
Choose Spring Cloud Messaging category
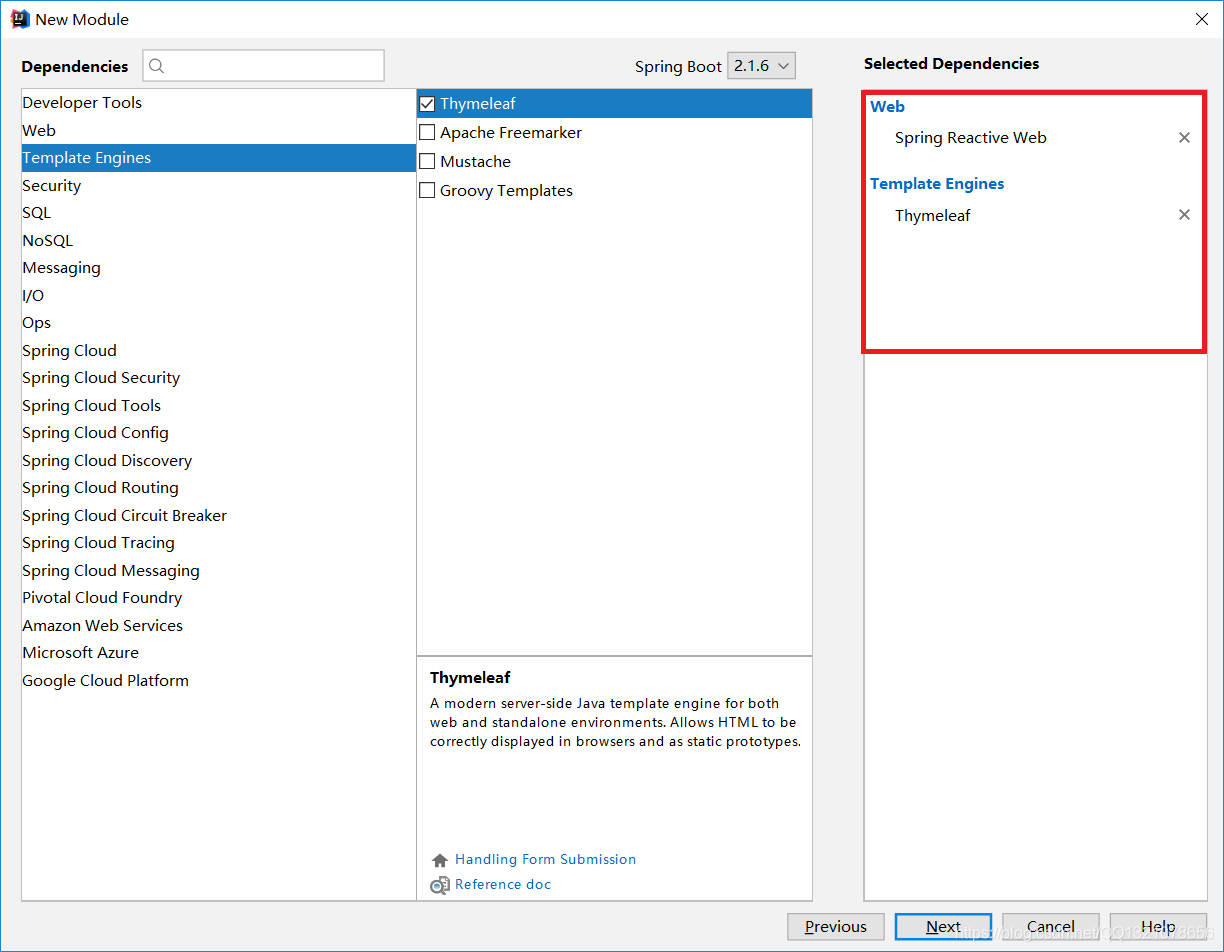coord(219,571)
